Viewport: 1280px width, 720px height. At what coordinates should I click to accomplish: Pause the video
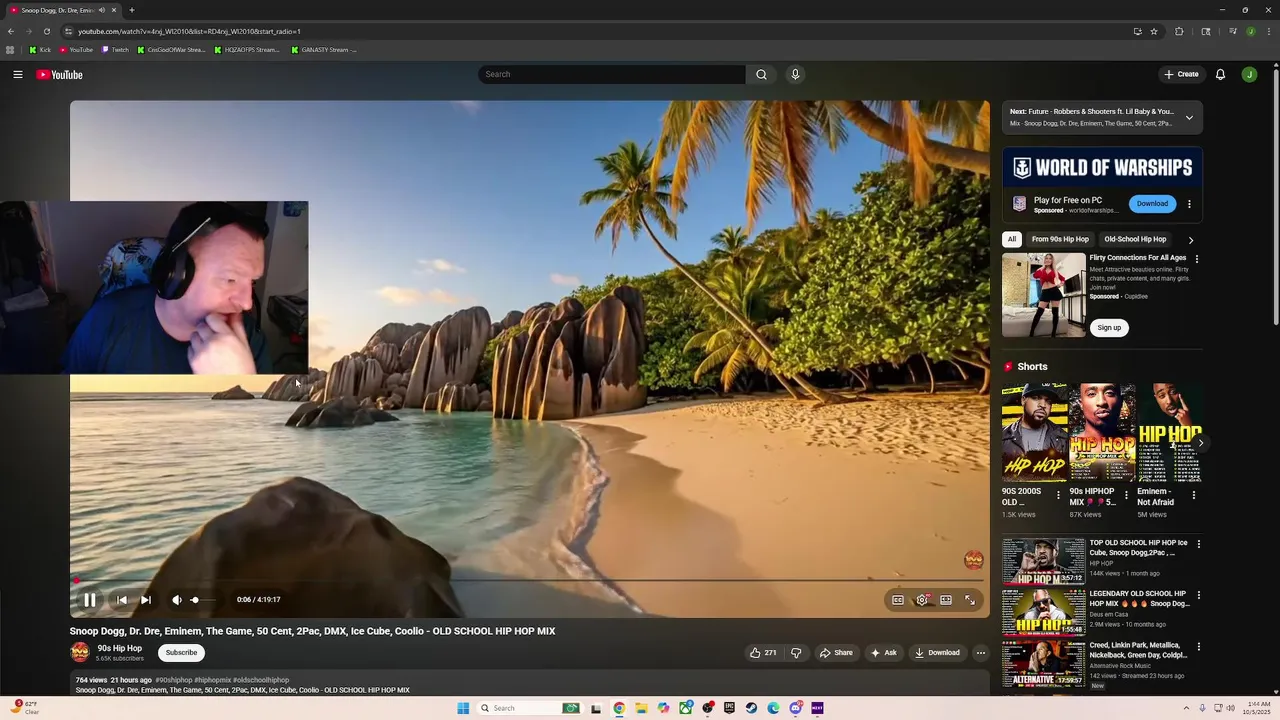coord(90,600)
